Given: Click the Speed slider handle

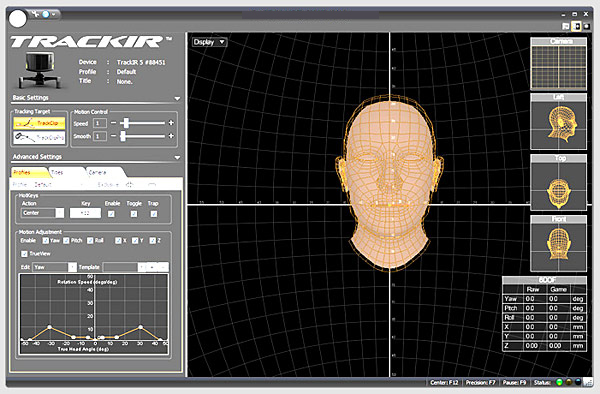Looking at the screenshot, I should (126, 123).
